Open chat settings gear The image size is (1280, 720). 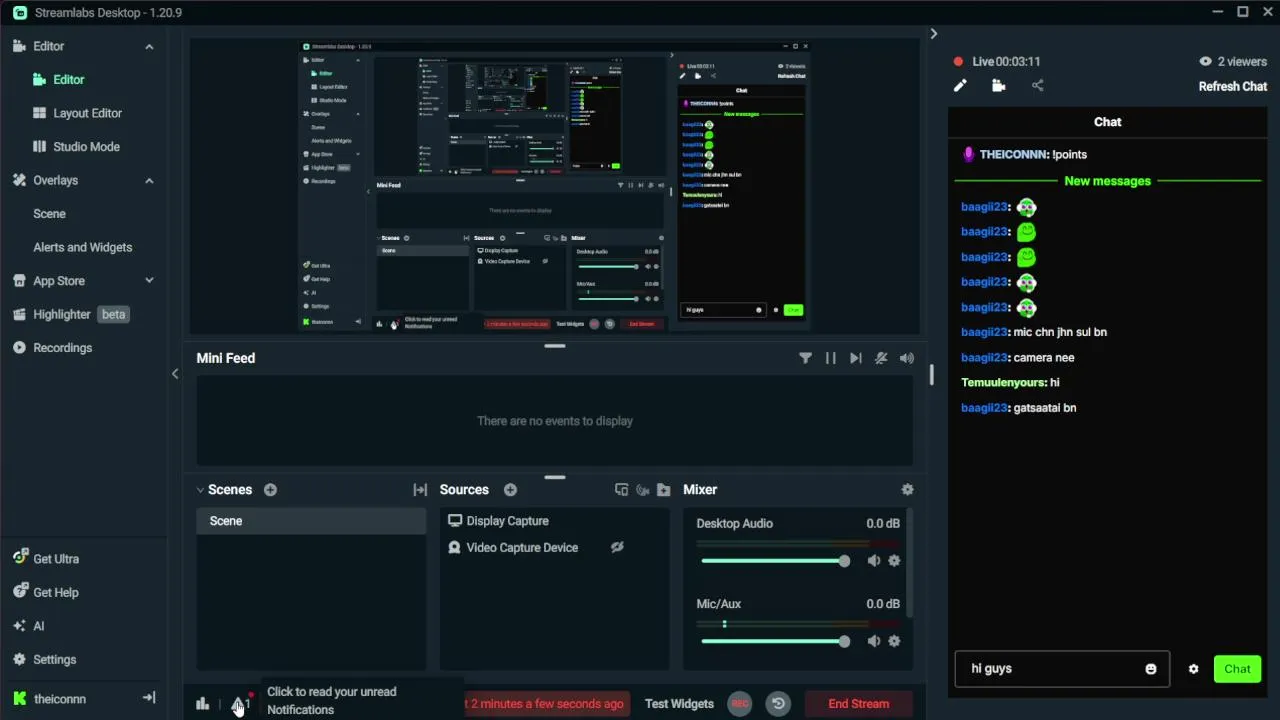click(1193, 669)
